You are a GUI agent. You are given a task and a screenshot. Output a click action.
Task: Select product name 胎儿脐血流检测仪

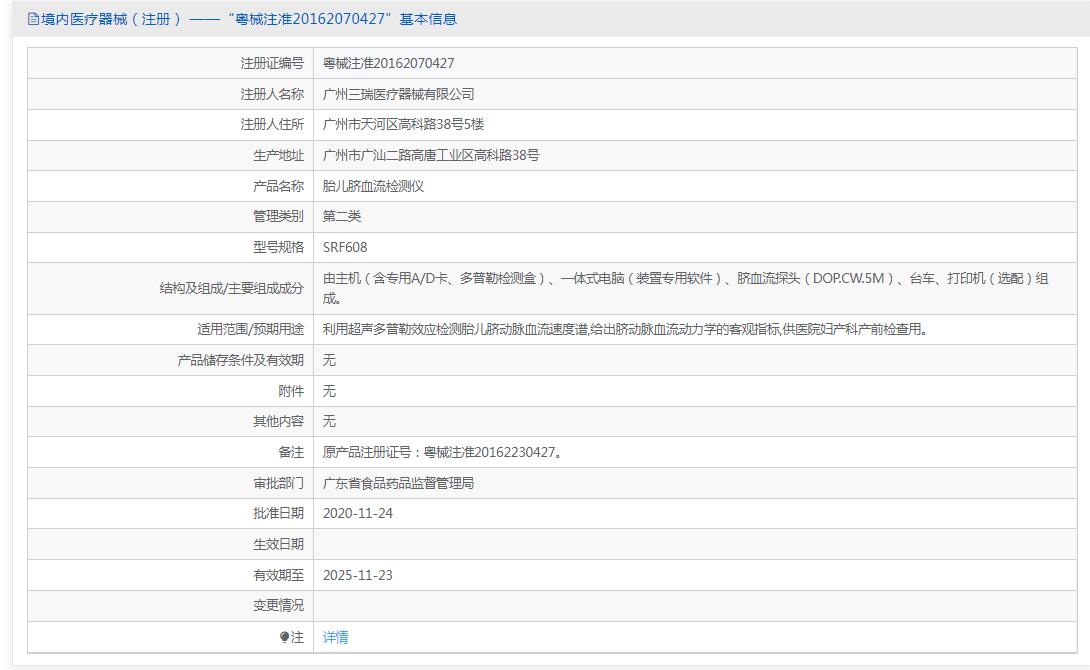pyautogui.click(x=373, y=186)
